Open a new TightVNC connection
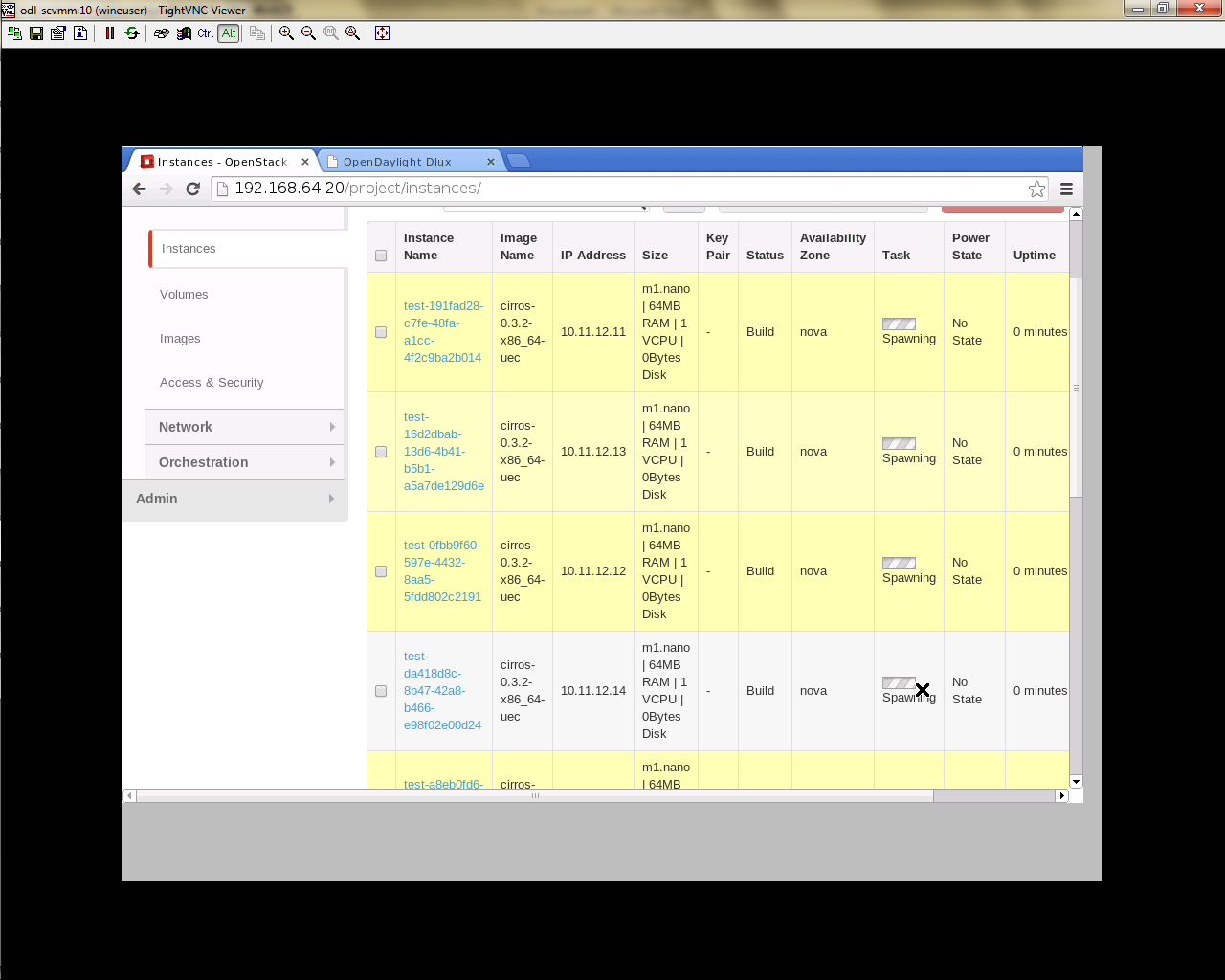Viewport: 1225px width, 980px height. point(14,33)
